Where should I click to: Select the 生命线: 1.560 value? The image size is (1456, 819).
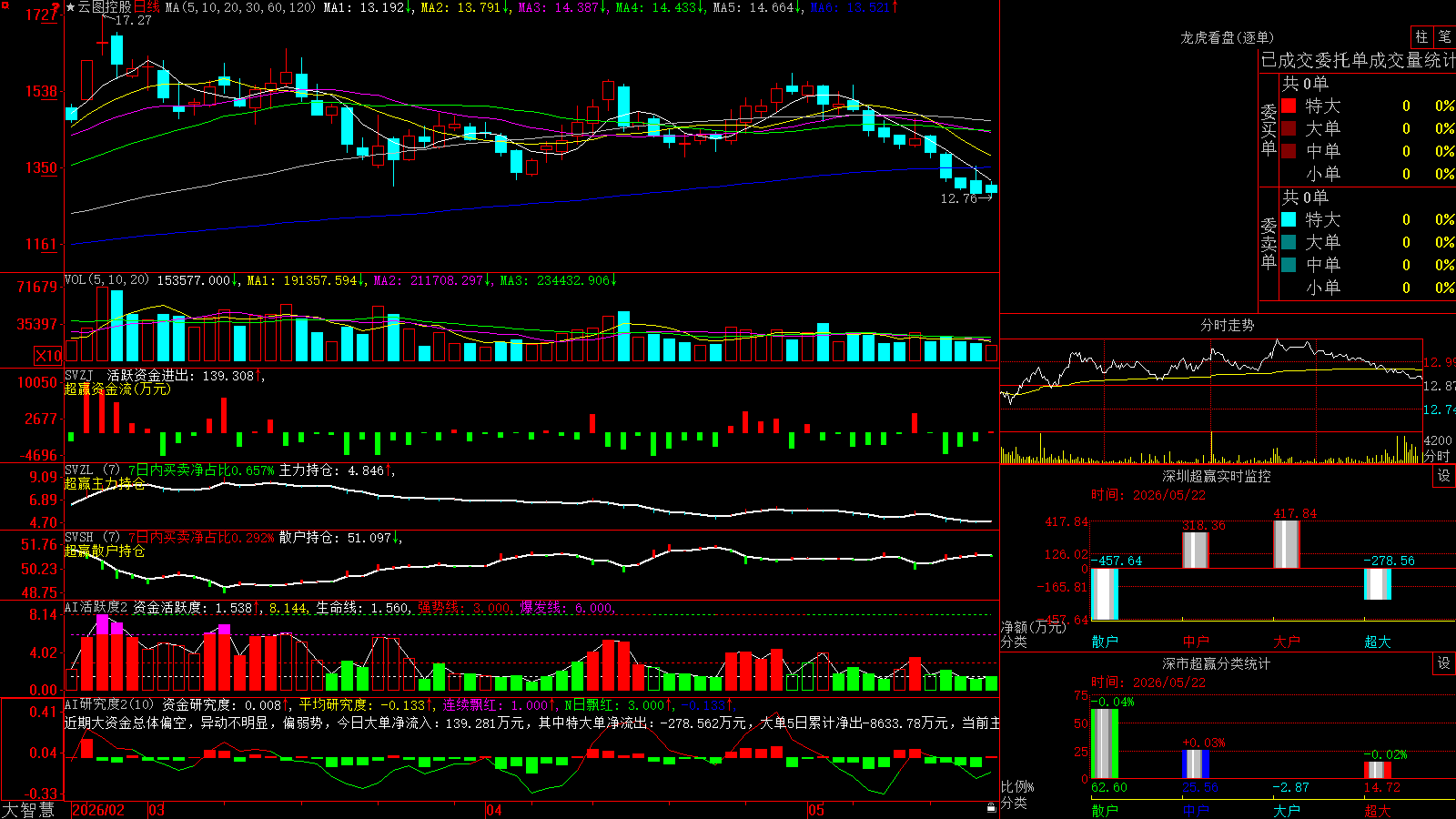(x=363, y=607)
